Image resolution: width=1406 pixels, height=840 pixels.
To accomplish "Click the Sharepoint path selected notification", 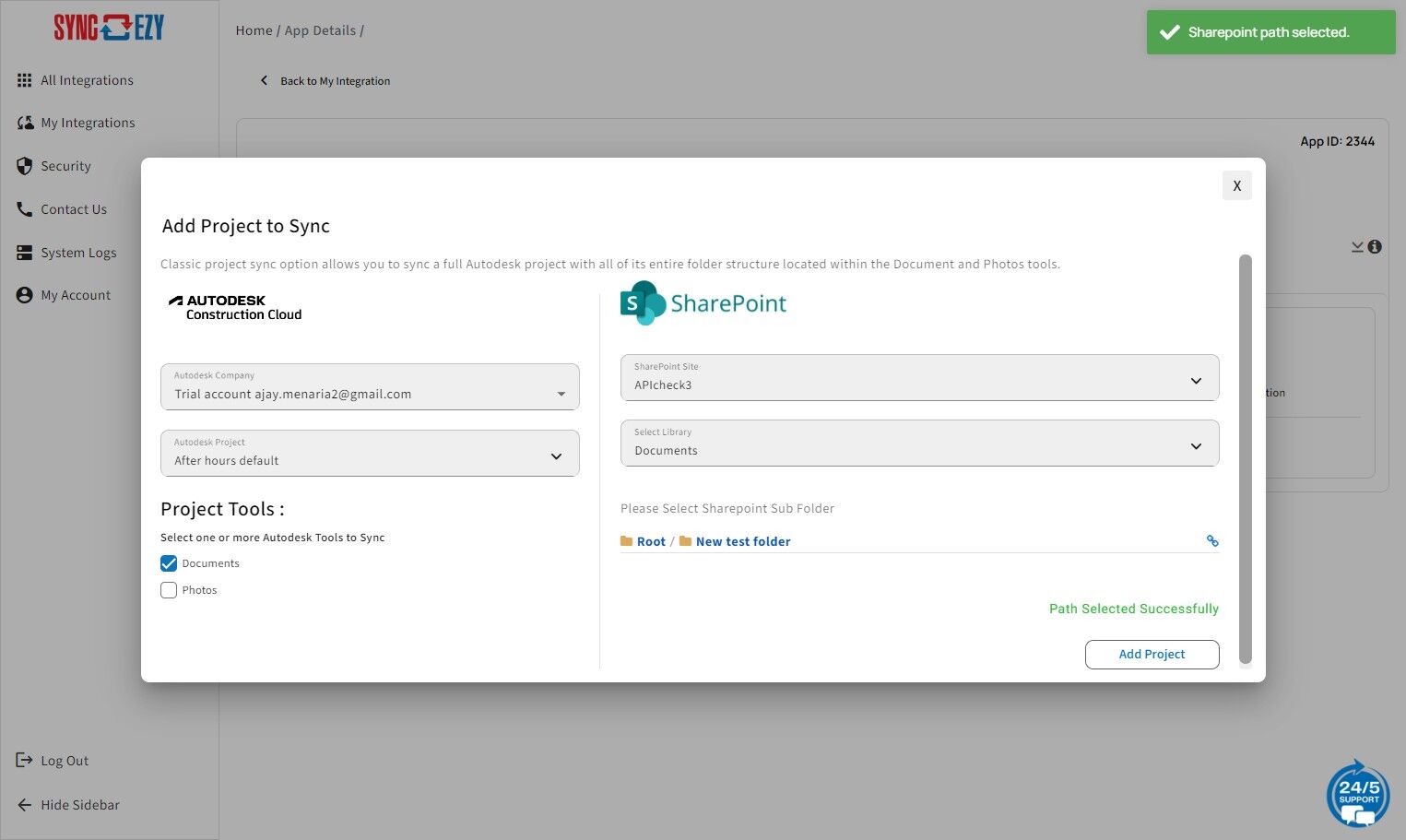I will (1271, 32).
